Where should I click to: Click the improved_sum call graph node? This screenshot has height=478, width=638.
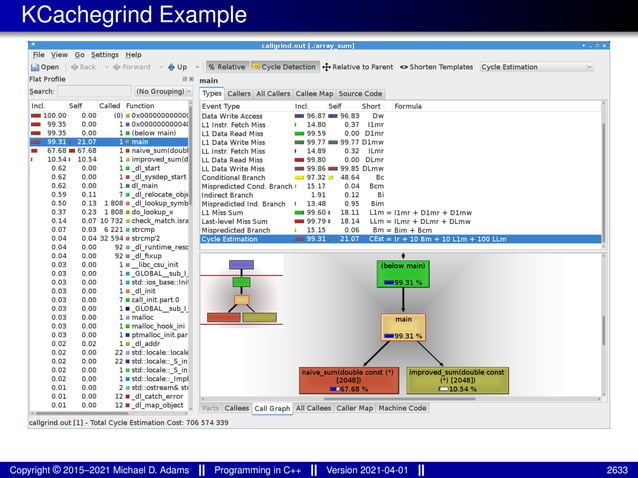pyautogui.click(x=457, y=380)
